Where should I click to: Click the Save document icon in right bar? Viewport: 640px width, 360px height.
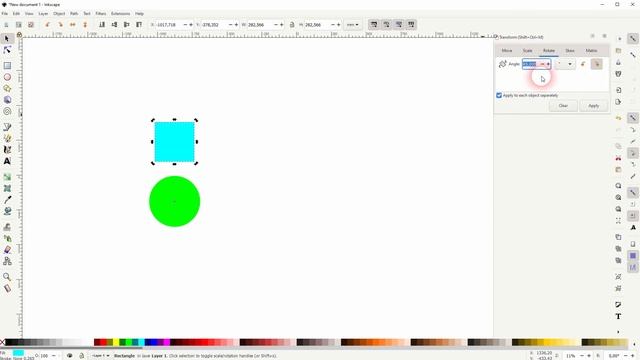point(618,62)
